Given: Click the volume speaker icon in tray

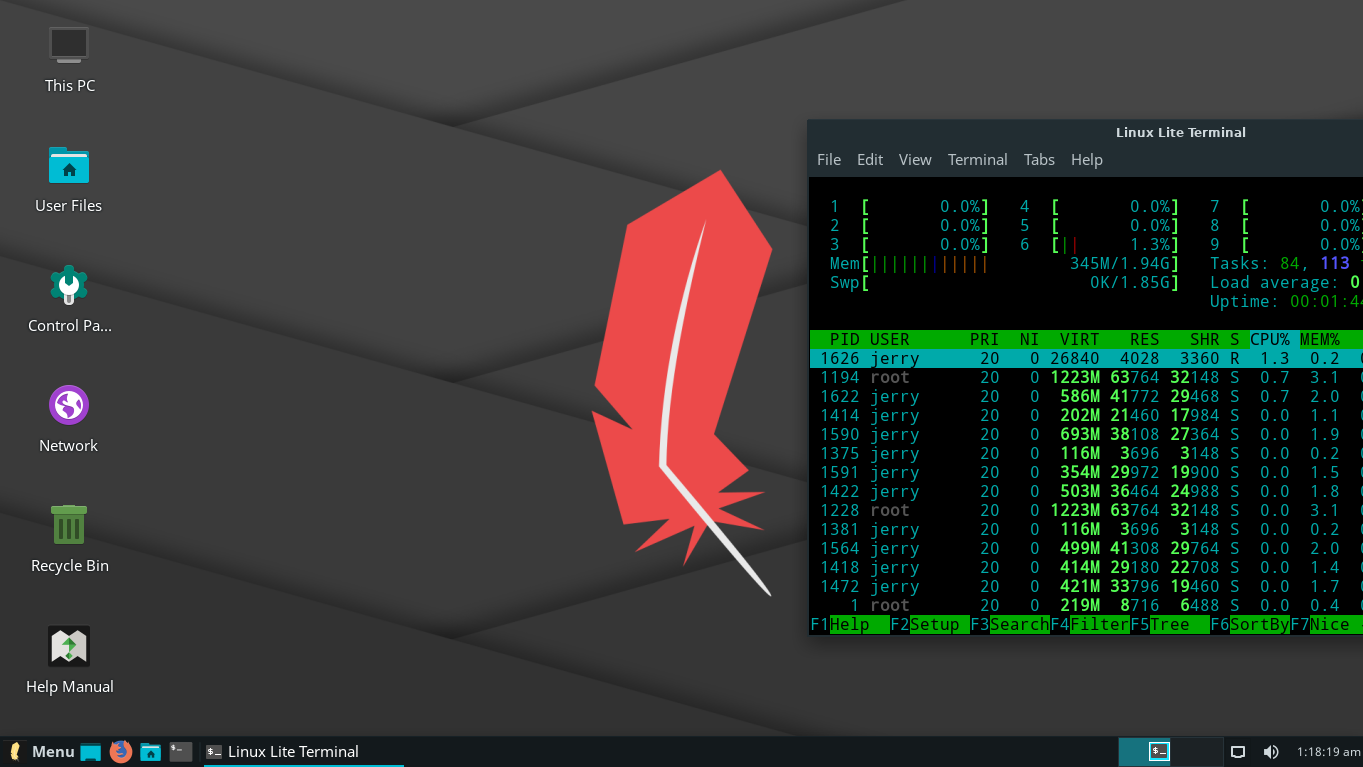Looking at the screenshot, I should click(x=1271, y=752).
